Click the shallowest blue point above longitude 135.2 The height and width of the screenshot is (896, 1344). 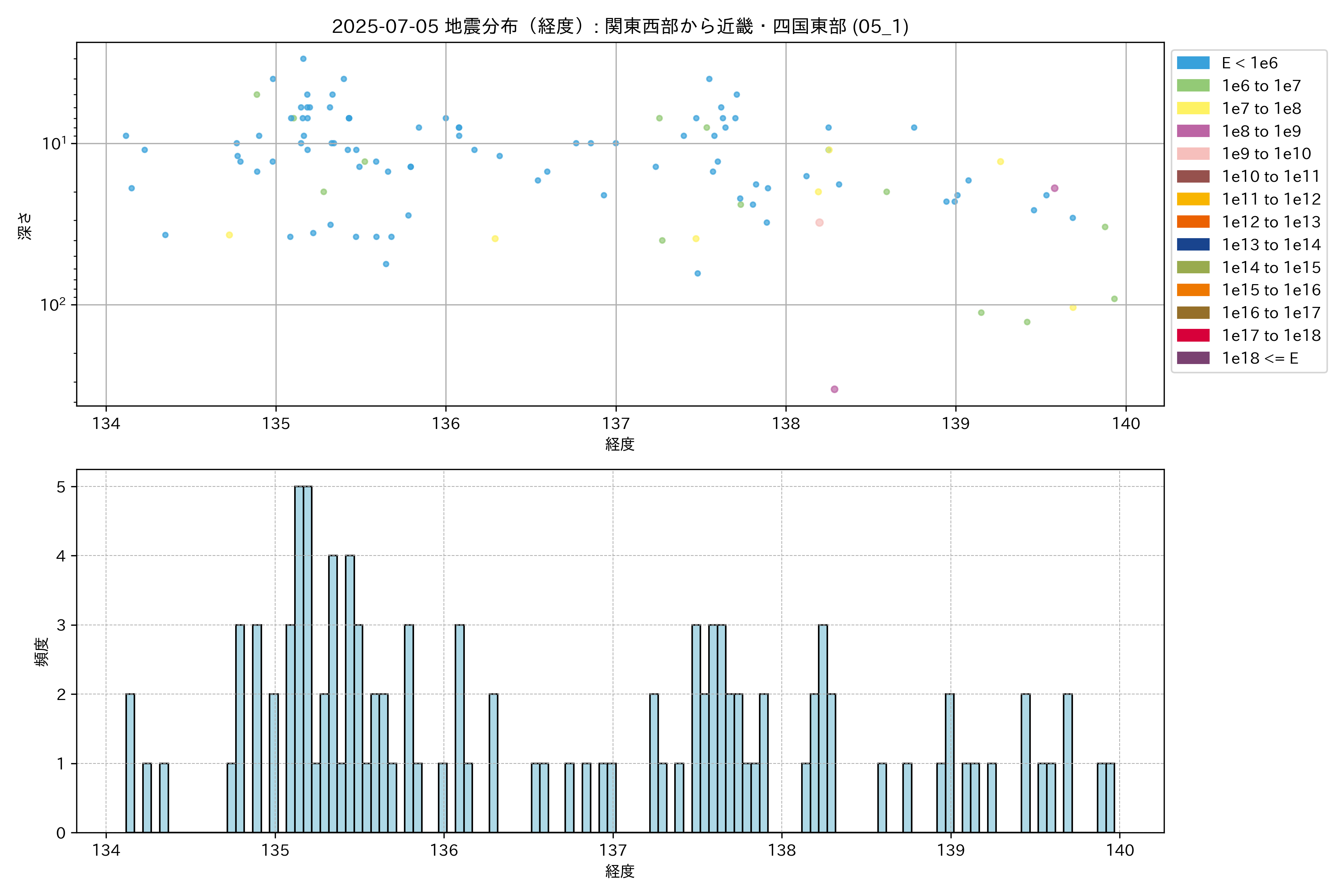(x=304, y=59)
